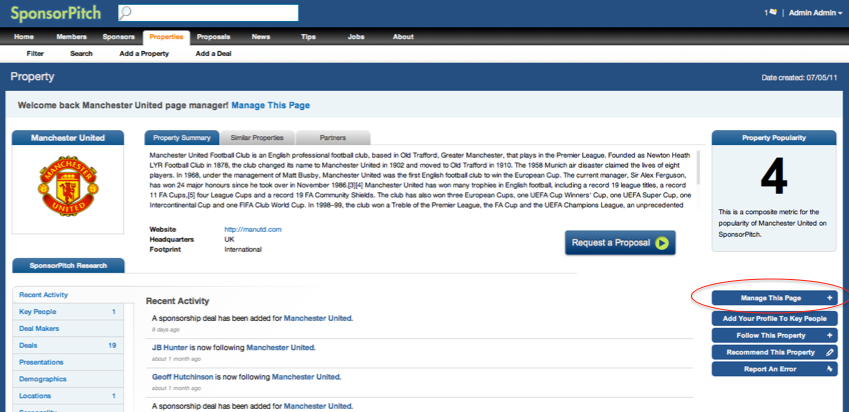Screen dimensions: 849x412
Task: Open the Members menu
Action: [71, 37]
